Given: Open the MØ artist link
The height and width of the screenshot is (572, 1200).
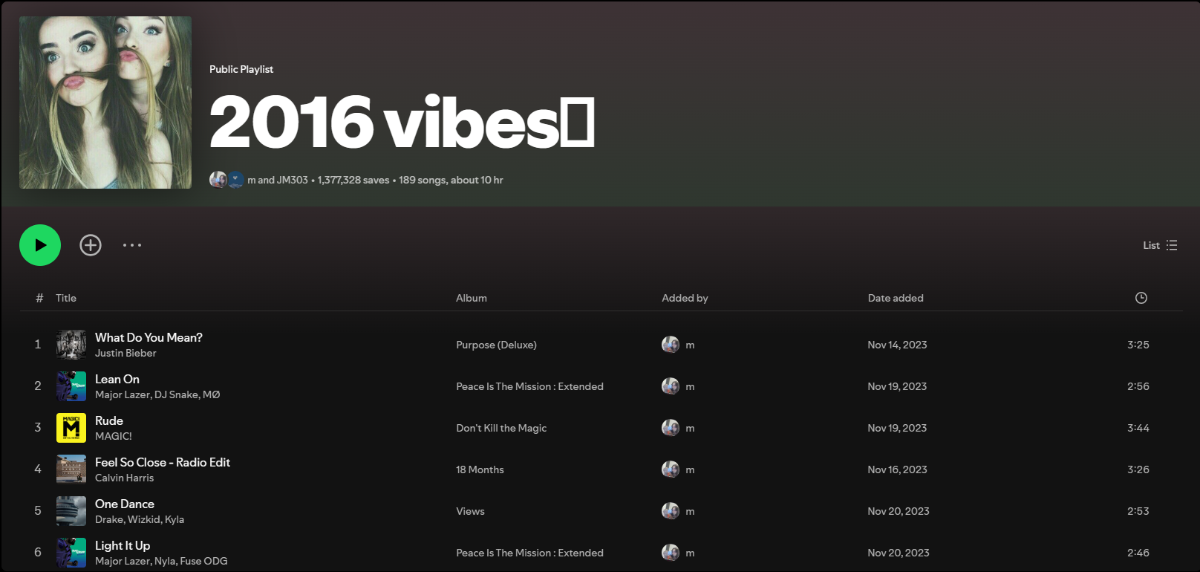Looking at the screenshot, I should (x=211, y=395).
